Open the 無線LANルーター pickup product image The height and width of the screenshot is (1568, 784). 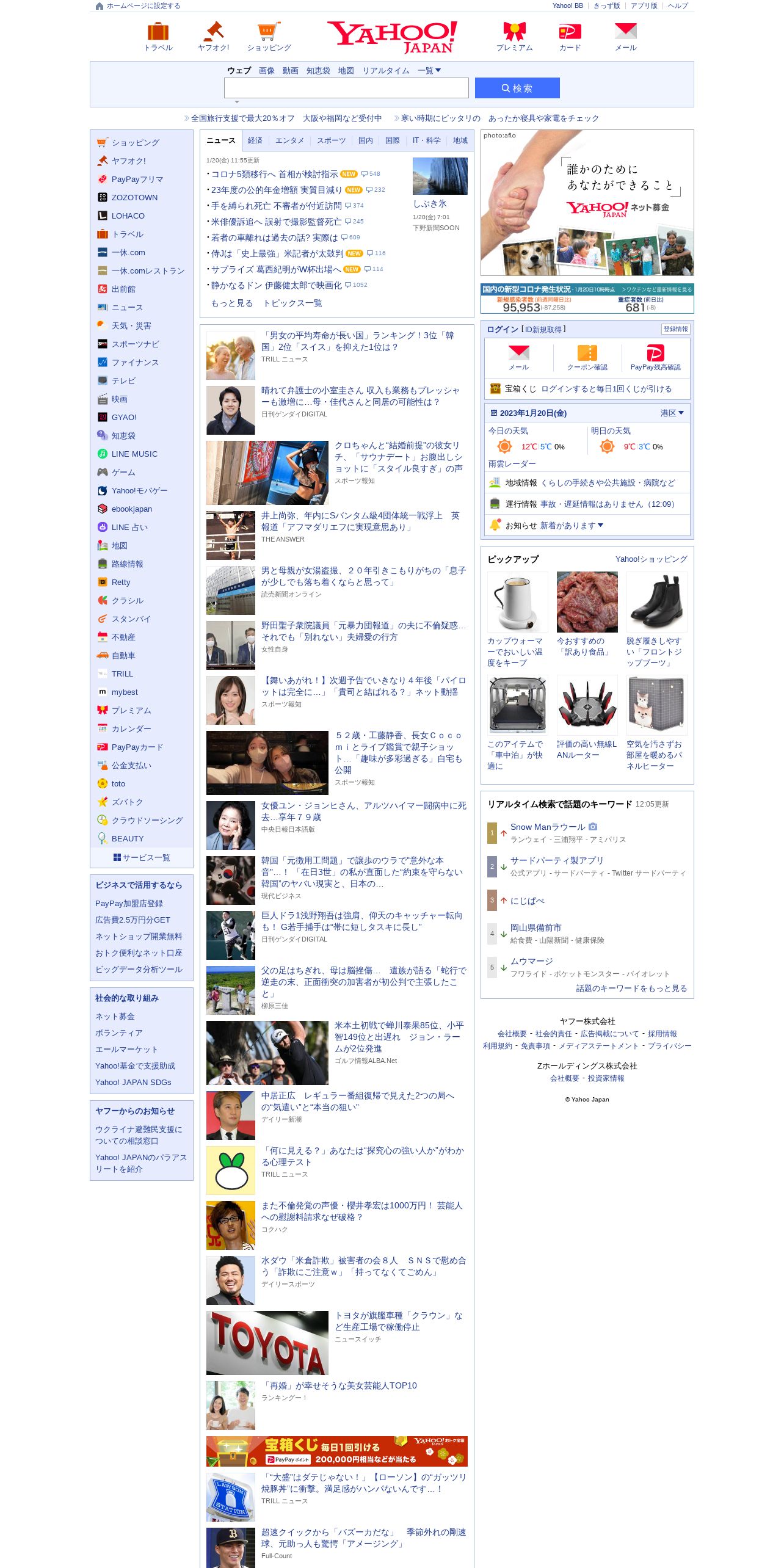tap(587, 705)
